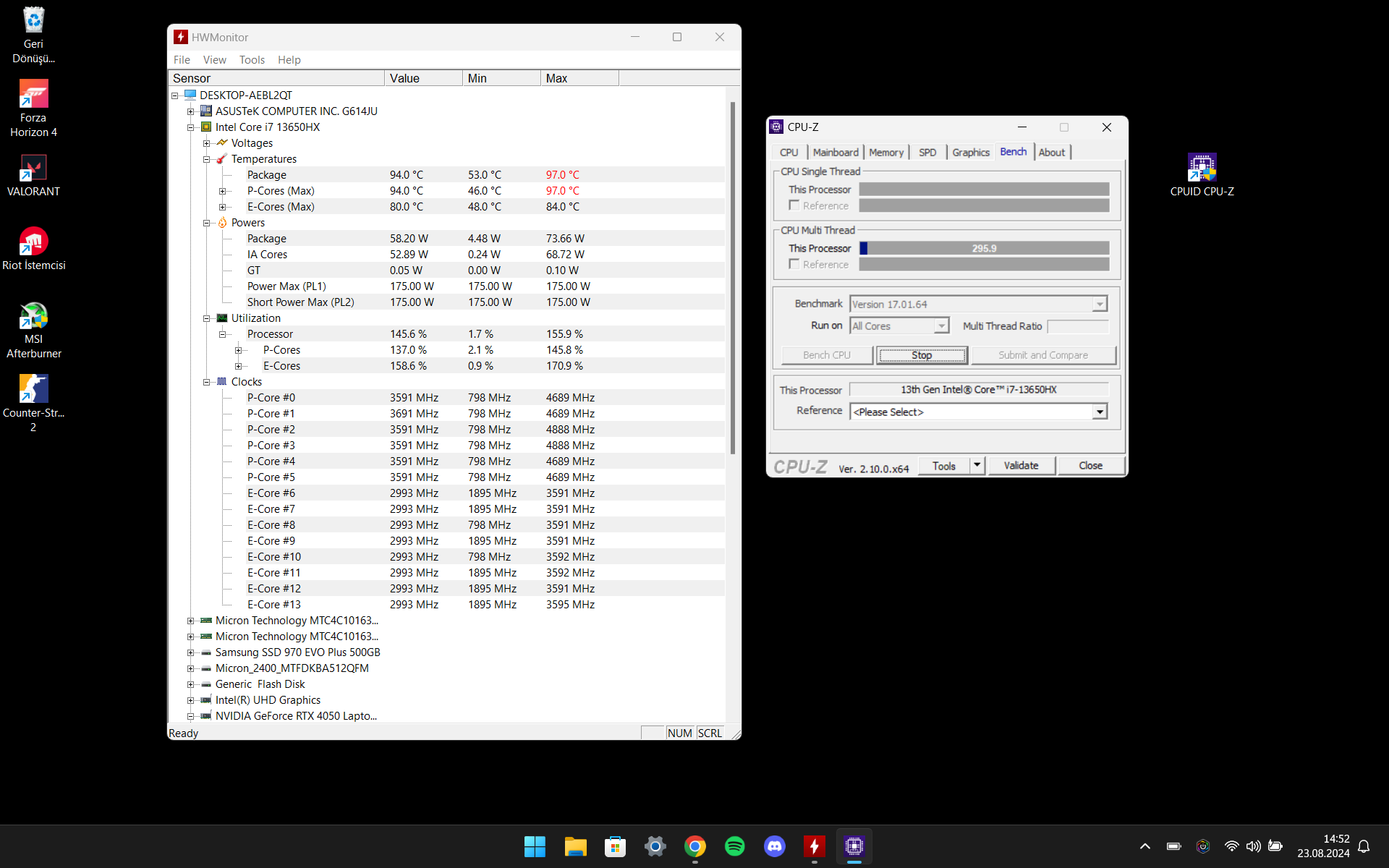Expand NVIDIA GeForce RTX 4050 node
1389x868 pixels.
point(191,716)
